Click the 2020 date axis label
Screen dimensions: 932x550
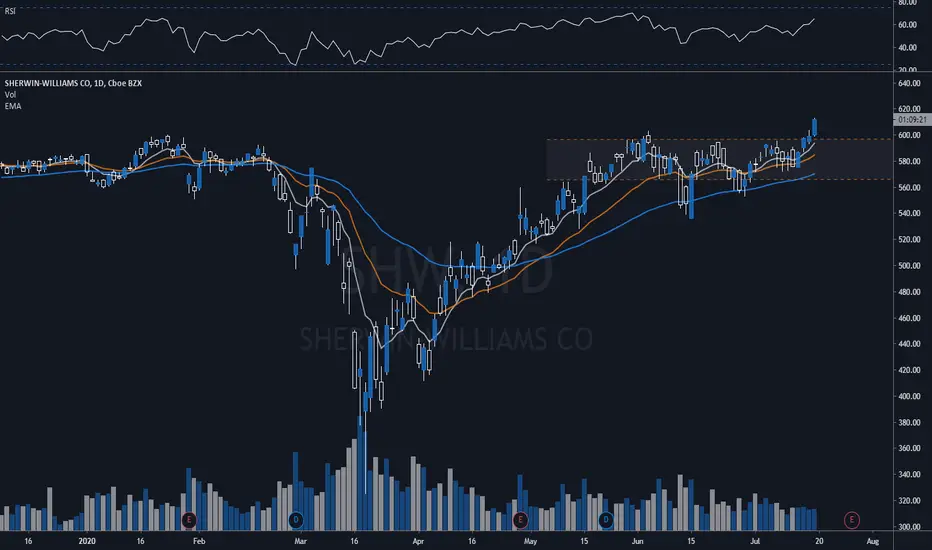87,541
